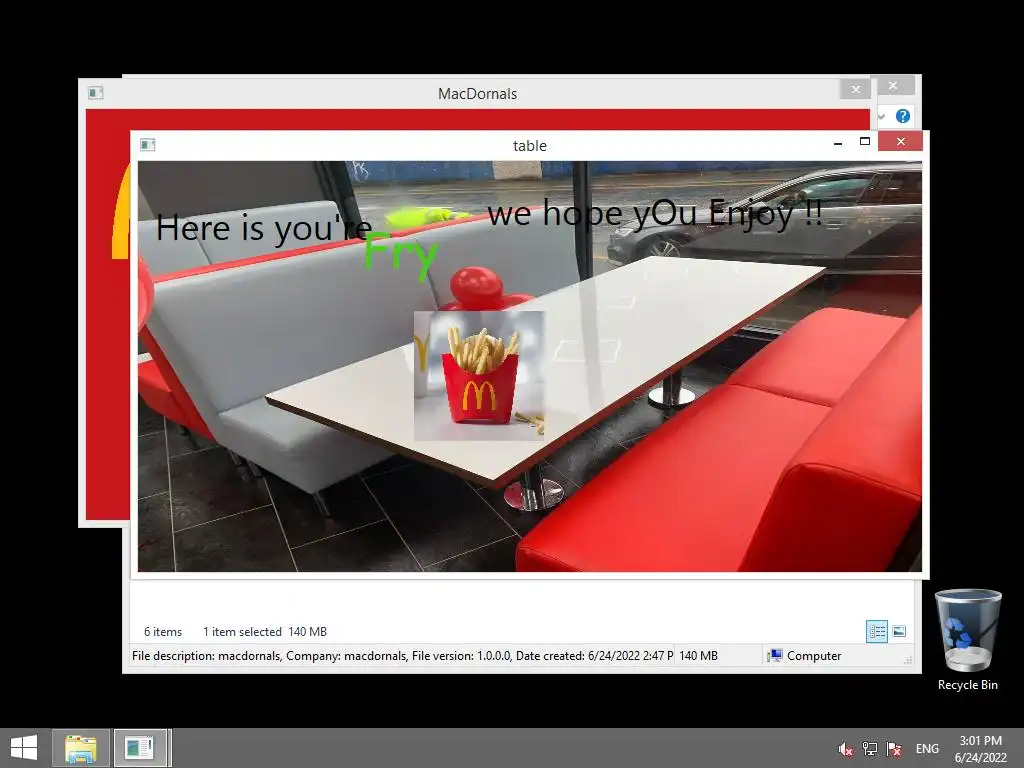Click the "6 items" status text
The image size is (1024, 768).
point(163,632)
